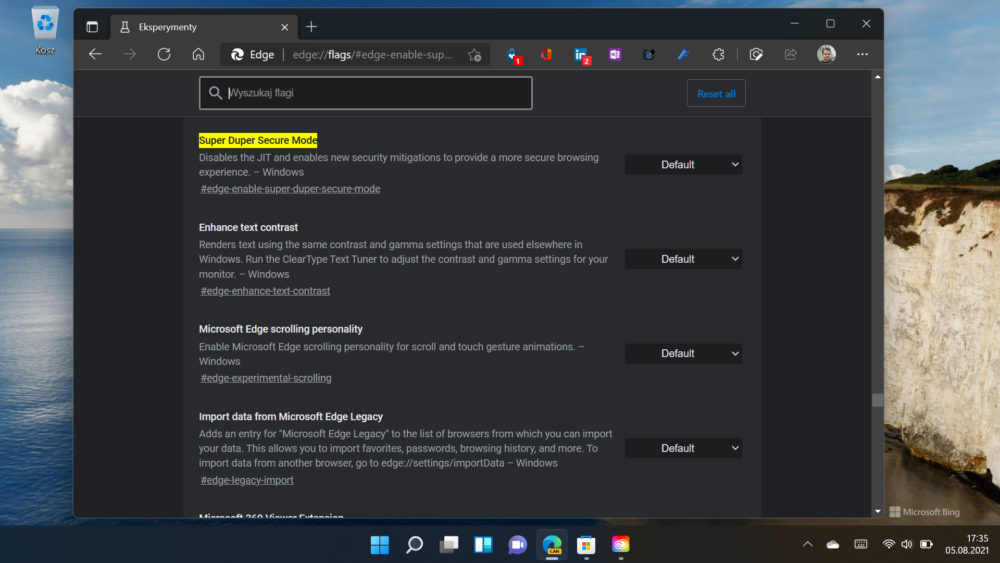The height and width of the screenshot is (563, 1000).
Task: Focus the address bar URL text
Action: pos(372,55)
